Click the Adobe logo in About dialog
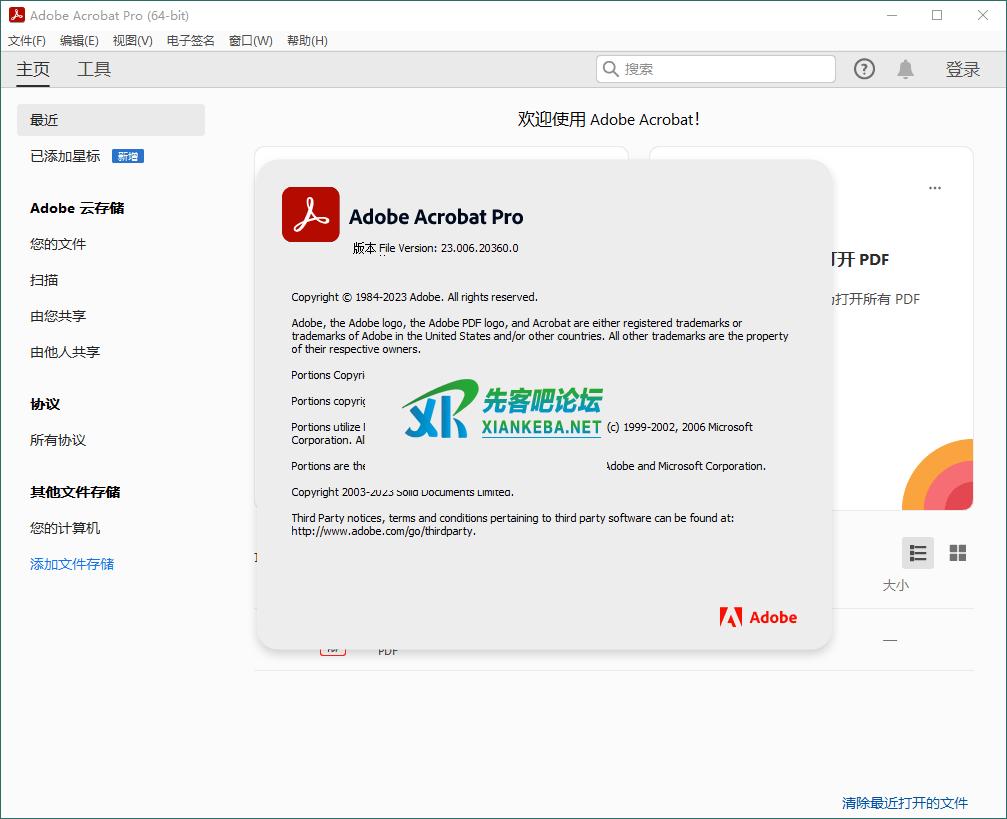The height and width of the screenshot is (819, 1007). [758, 617]
